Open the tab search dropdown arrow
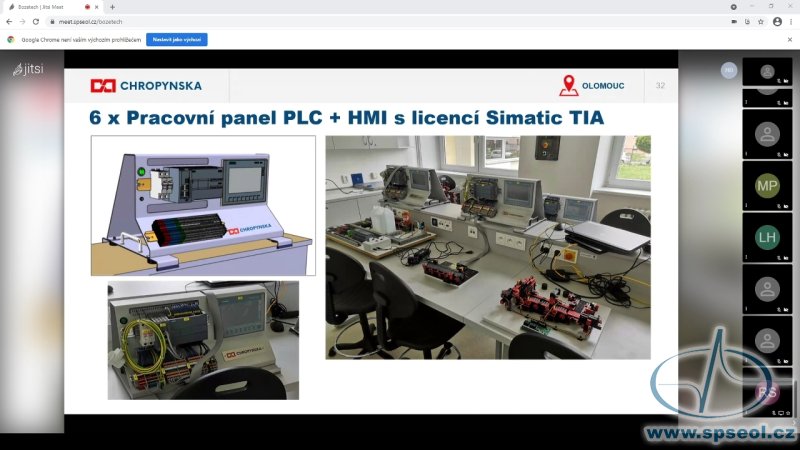800x450 pixels. click(x=734, y=7)
